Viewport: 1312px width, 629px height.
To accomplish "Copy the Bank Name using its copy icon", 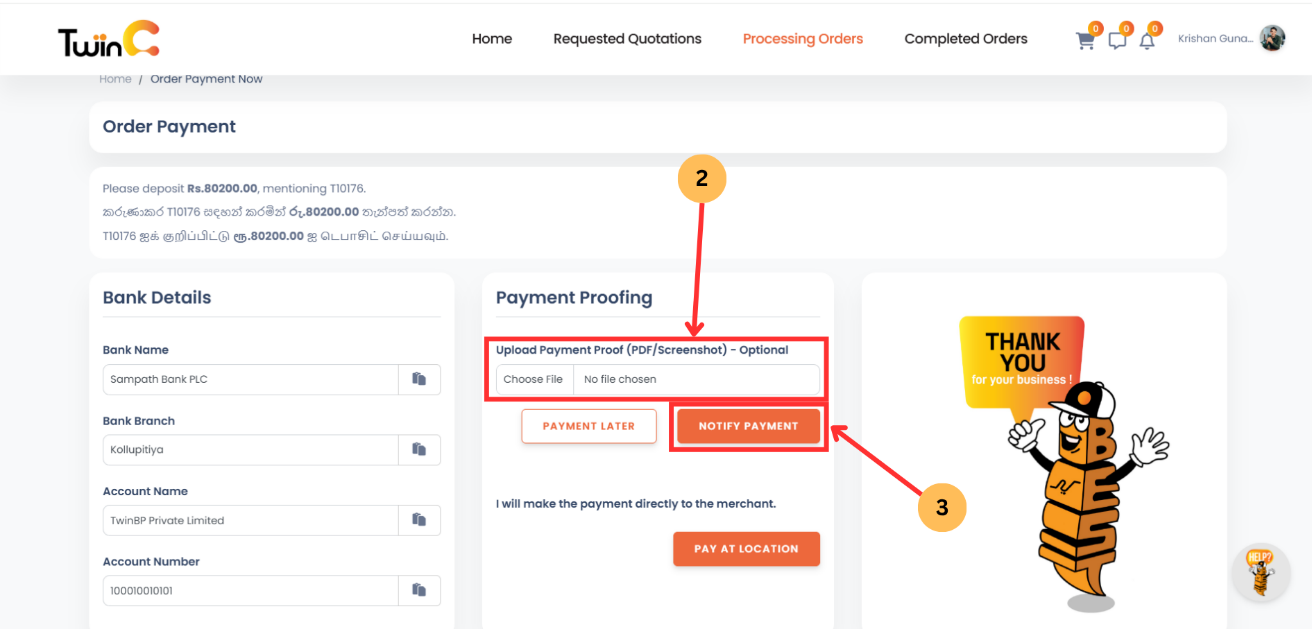I will click(419, 379).
